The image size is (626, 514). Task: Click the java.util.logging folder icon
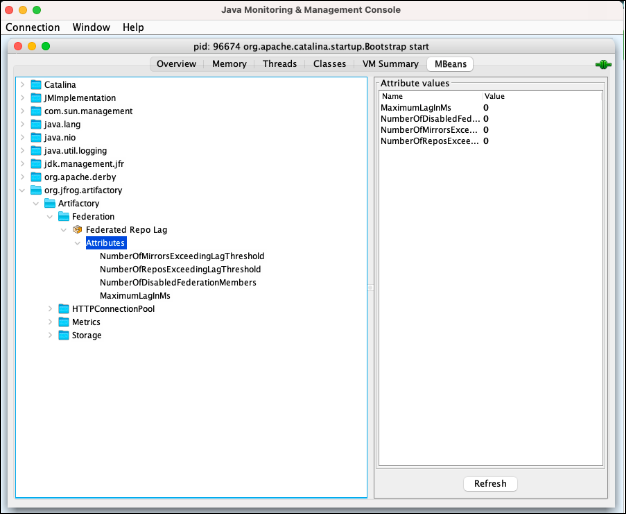[36, 151]
